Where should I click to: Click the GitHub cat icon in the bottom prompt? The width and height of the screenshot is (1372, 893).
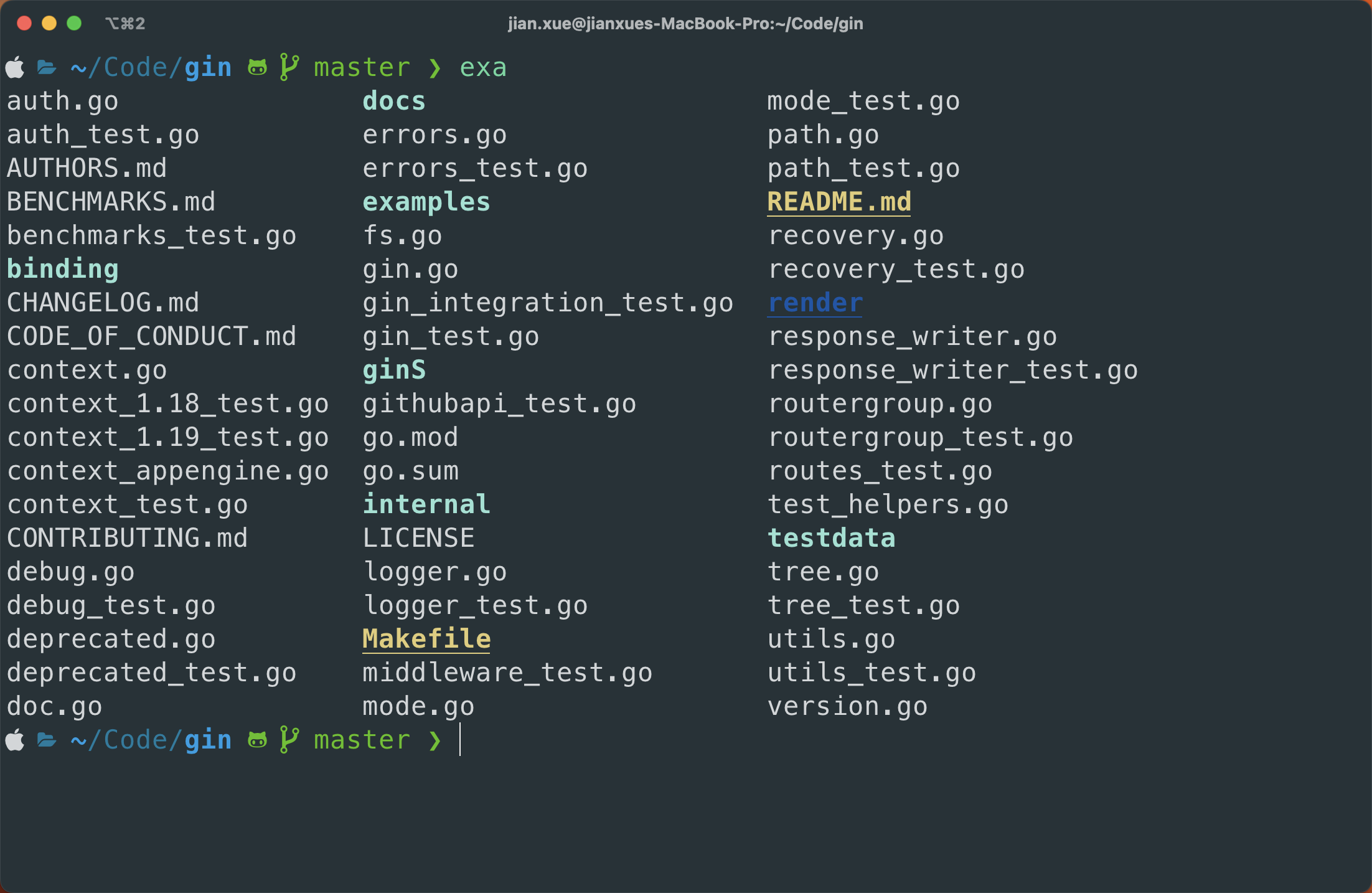click(x=257, y=740)
